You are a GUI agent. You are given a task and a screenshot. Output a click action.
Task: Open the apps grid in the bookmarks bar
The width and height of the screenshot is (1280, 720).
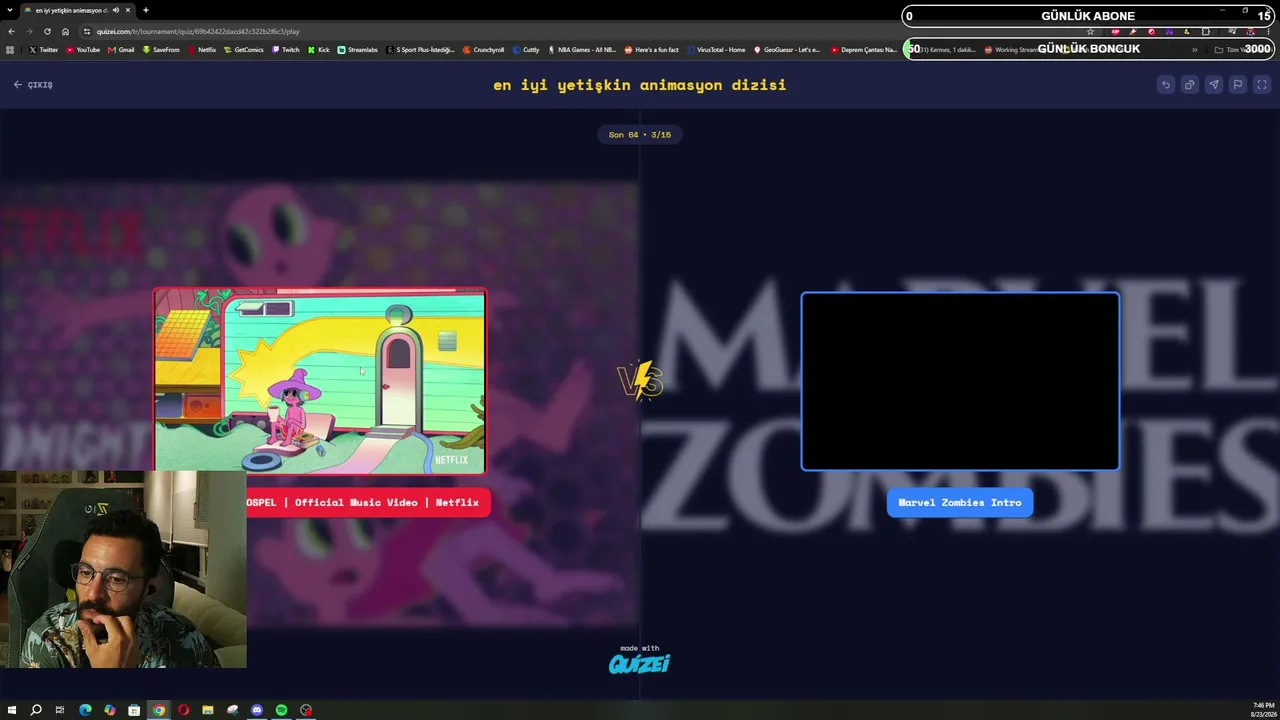10,50
